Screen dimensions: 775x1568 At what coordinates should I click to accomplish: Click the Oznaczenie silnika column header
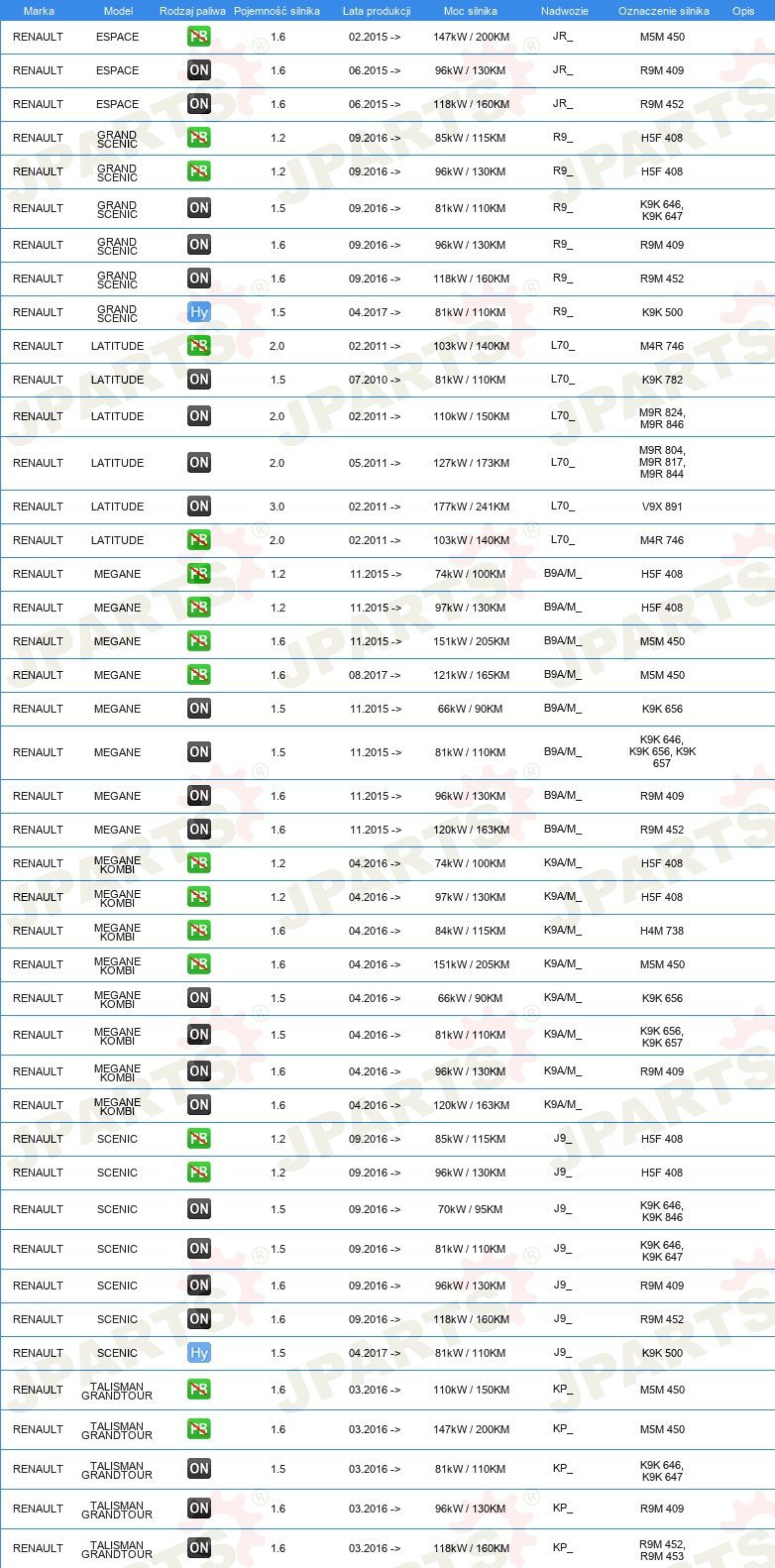coord(663,11)
